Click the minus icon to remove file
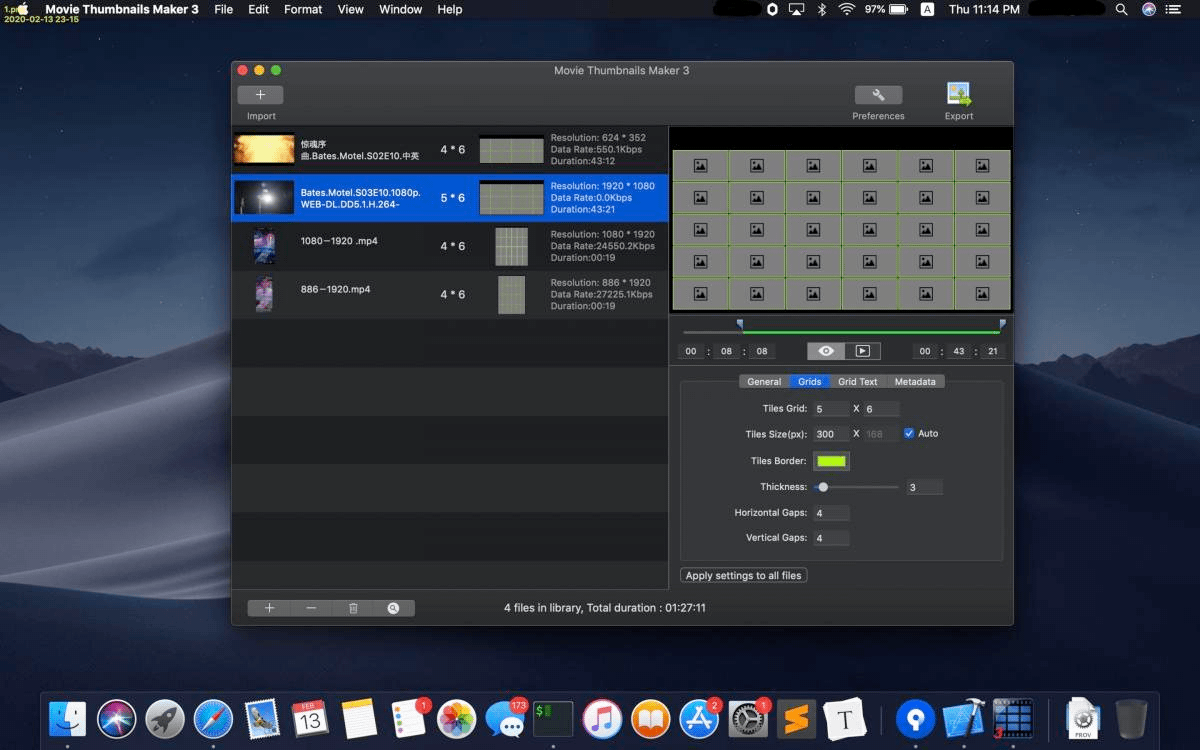This screenshot has width=1200, height=750. point(311,608)
